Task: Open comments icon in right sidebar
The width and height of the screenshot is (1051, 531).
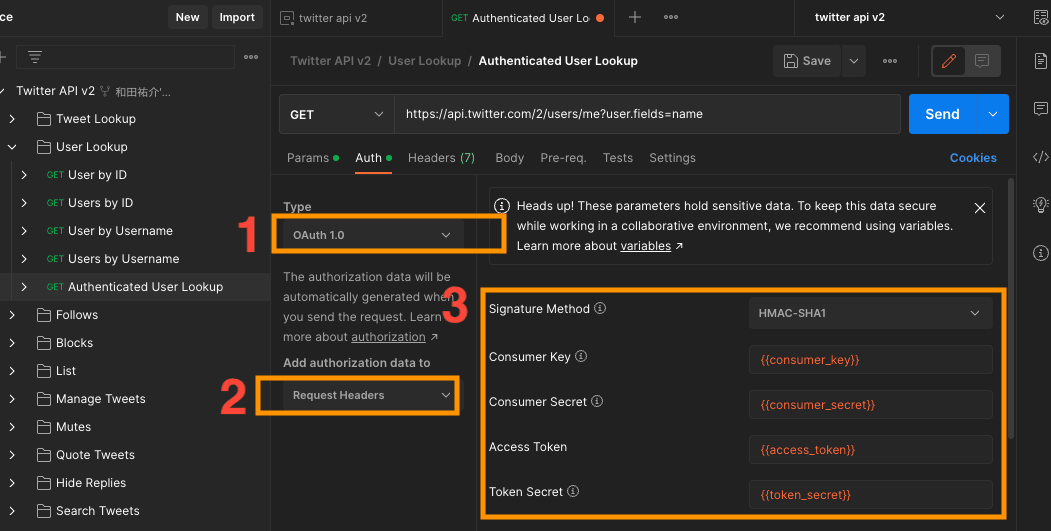Action: point(1040,109)
